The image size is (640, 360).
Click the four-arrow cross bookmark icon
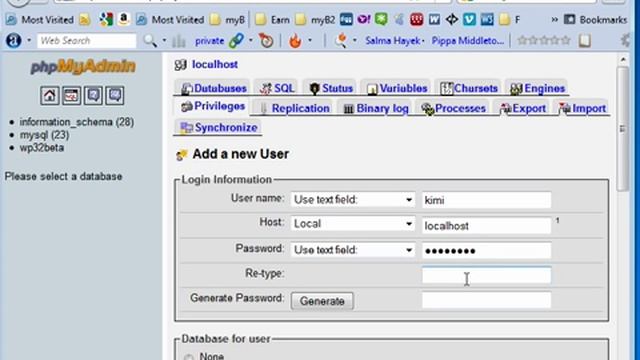tap(451, 19)
